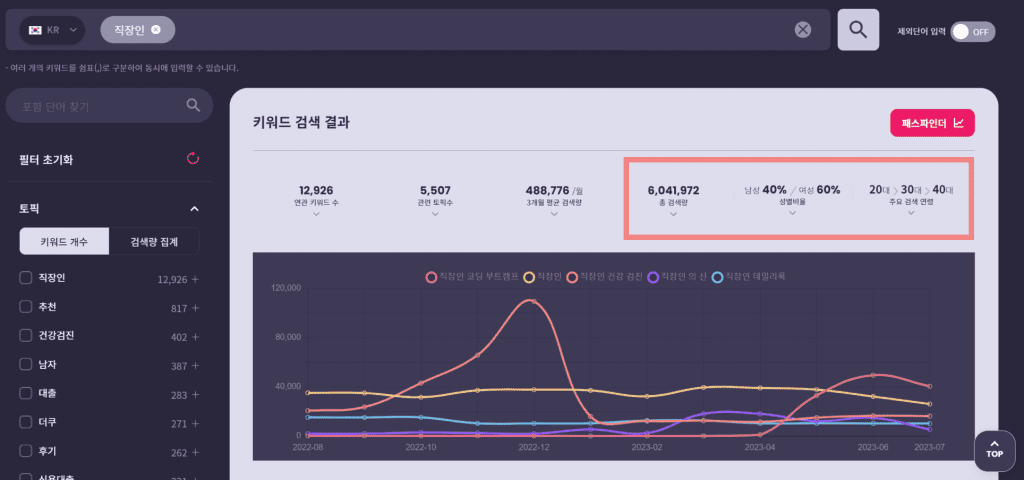Viewport: 1024px width, 480px height.
Task: Click the 키워드 검색 결과 heading
Action: click(x=301, y=122)
